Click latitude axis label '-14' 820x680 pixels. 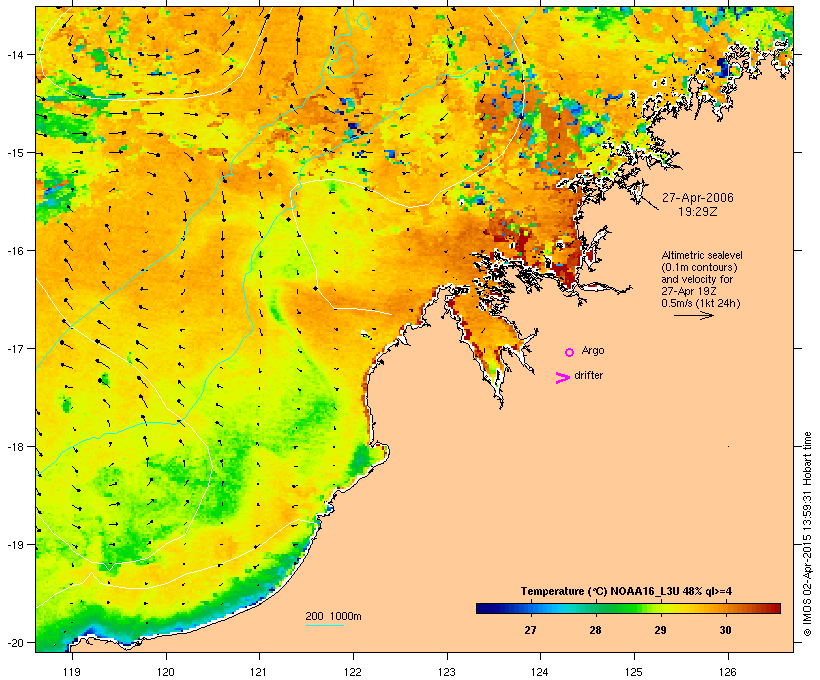pyautogui.click(x=14, y=54)
